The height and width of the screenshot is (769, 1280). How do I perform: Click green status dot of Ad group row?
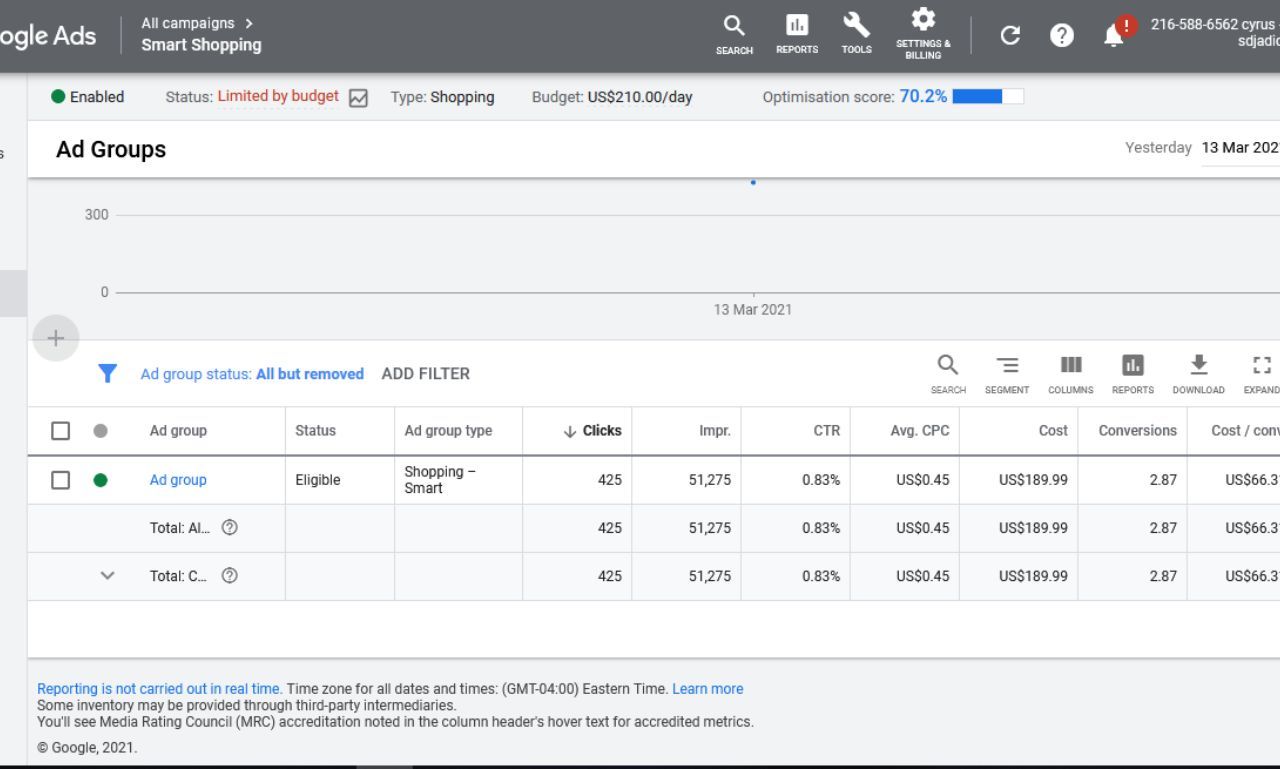(100, 480)
